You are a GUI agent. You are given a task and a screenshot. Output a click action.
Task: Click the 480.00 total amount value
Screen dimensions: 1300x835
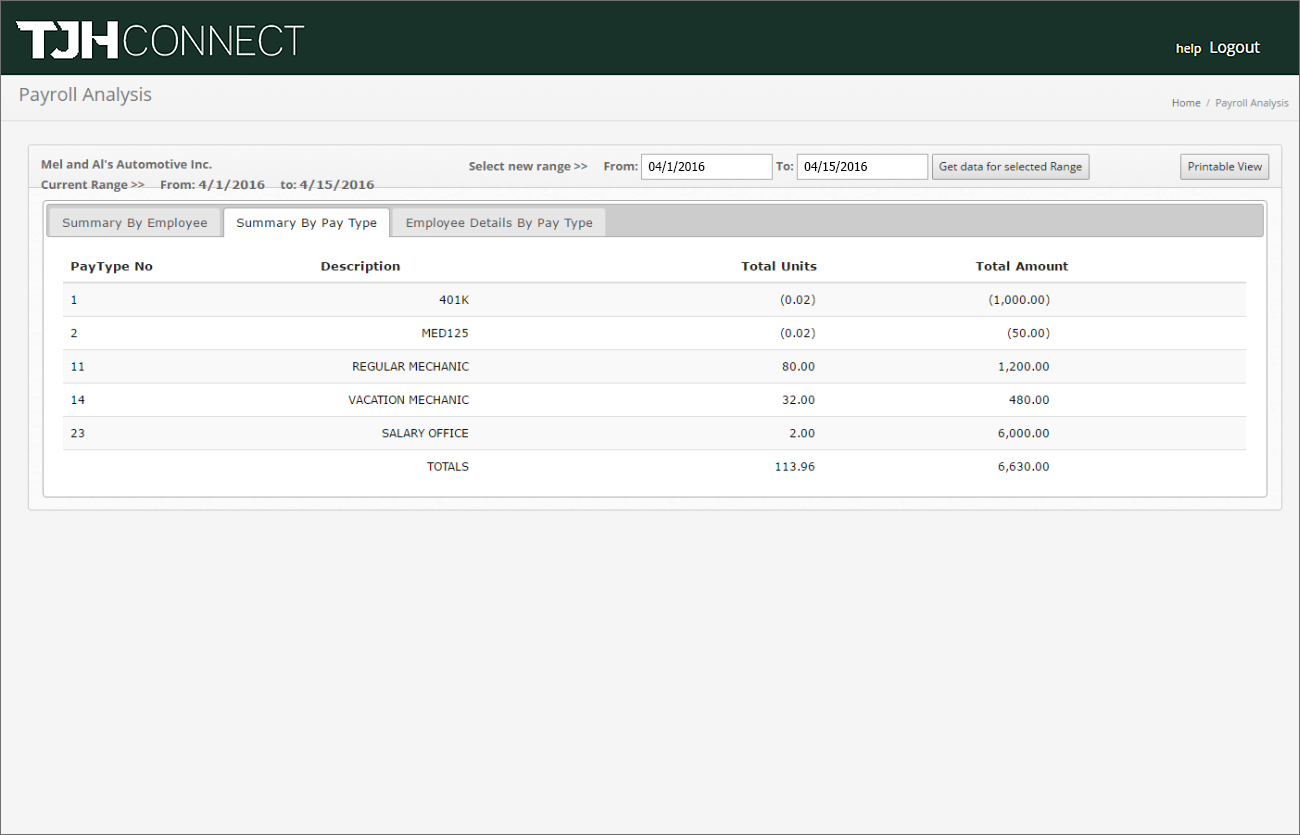click(1029, 400)
